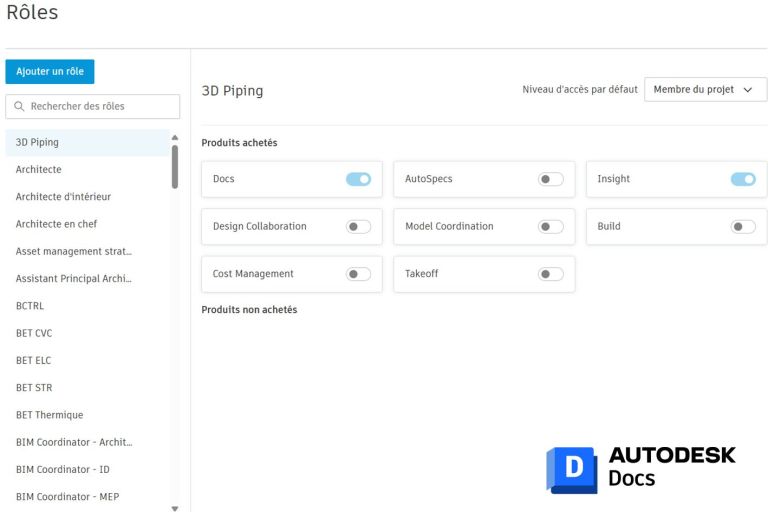Select the BIM Coordinator - MEP role
768x512 pixels.
(88, 497)
